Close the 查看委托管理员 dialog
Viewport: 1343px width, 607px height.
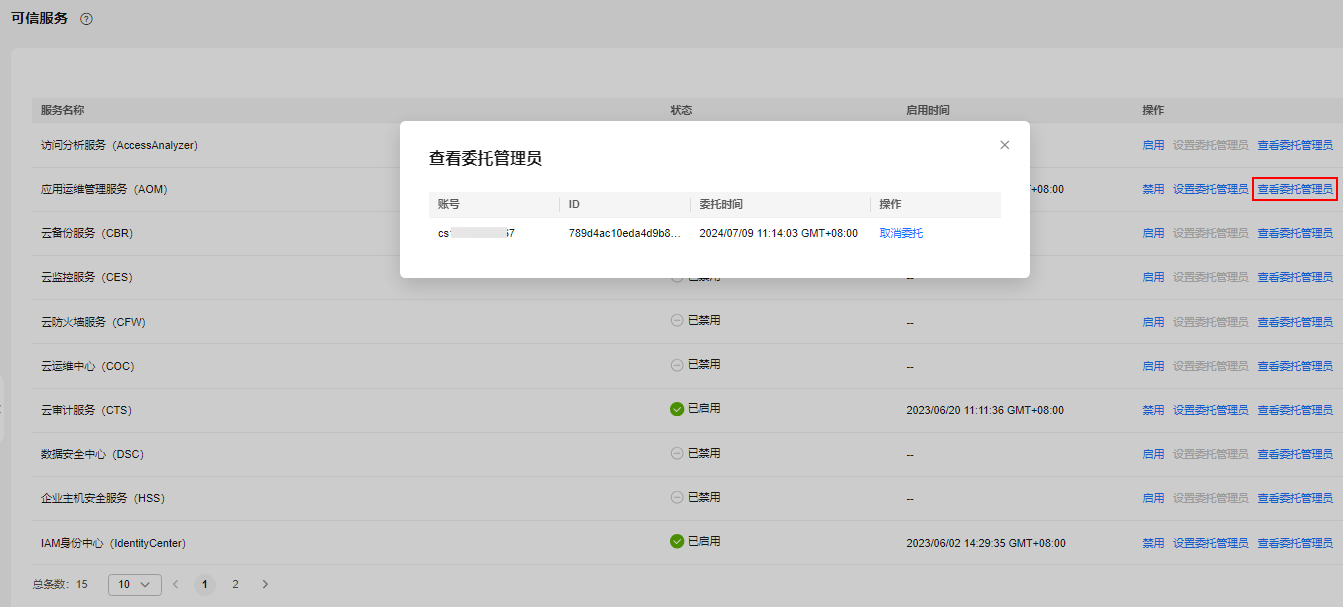[x=1004, y=145]
